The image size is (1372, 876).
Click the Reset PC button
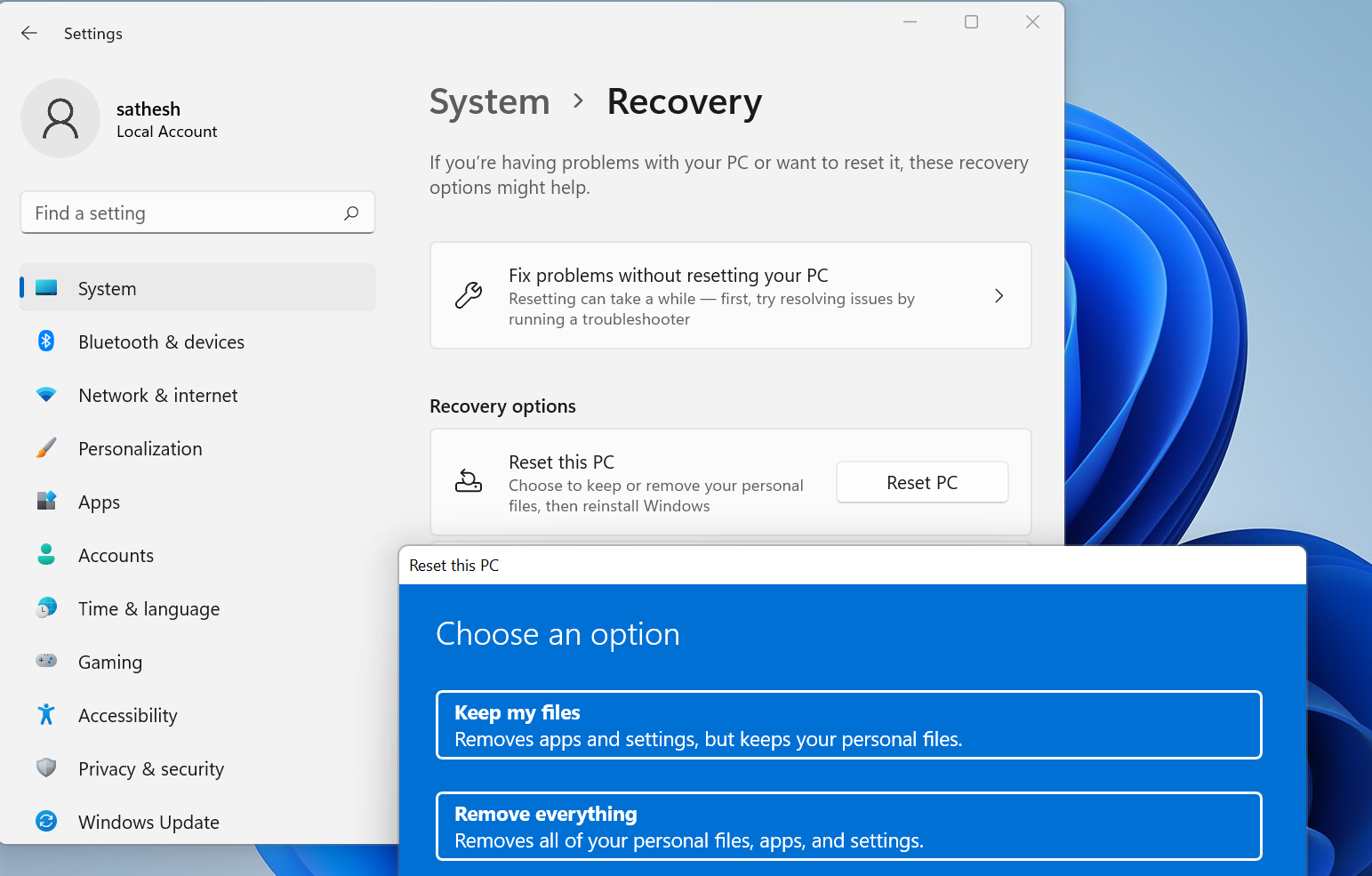pyautogui.click(x=922, y=482)
